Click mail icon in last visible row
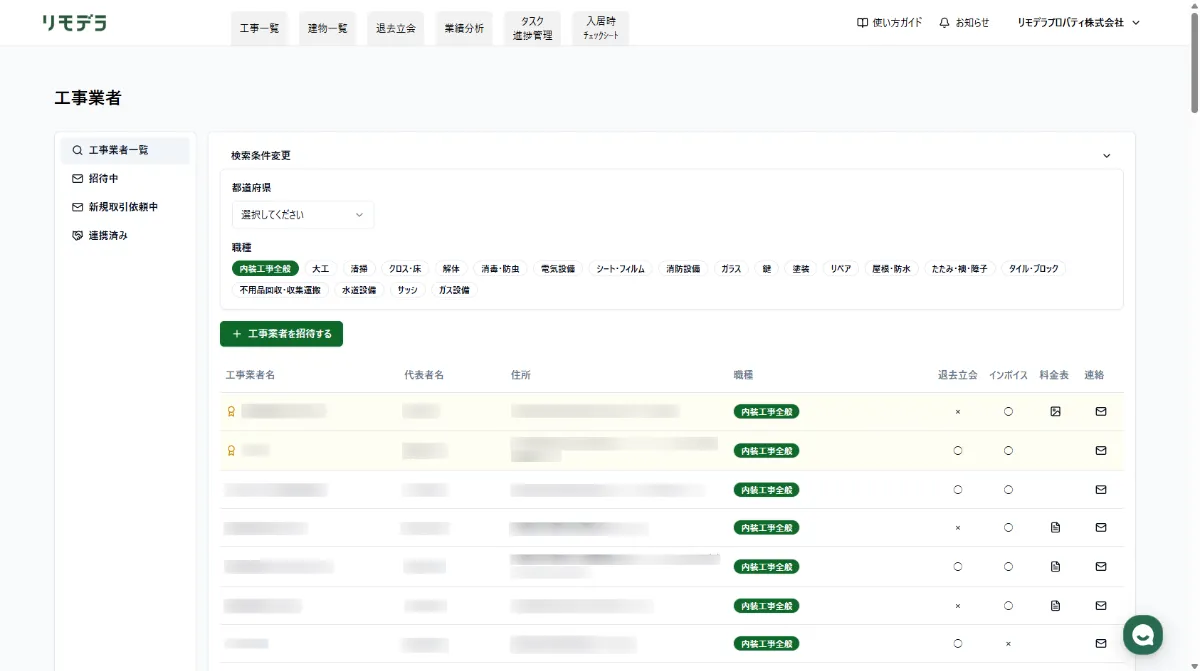 tap(1101, 643)
